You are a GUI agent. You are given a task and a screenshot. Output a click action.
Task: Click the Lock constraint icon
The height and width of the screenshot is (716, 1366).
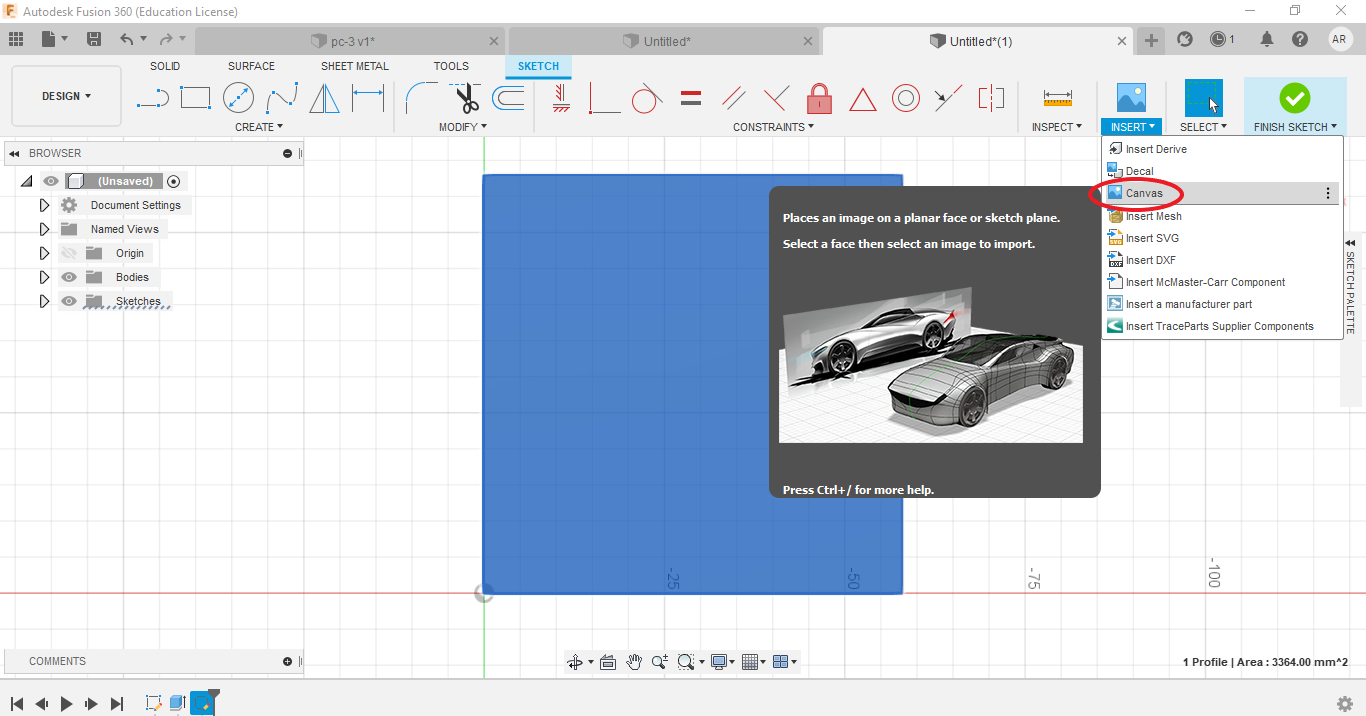click(819, 98)
